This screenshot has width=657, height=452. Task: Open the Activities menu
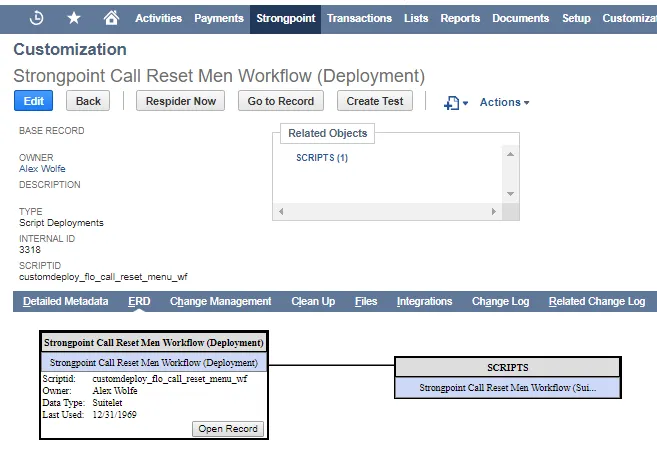tap(158, 18)
